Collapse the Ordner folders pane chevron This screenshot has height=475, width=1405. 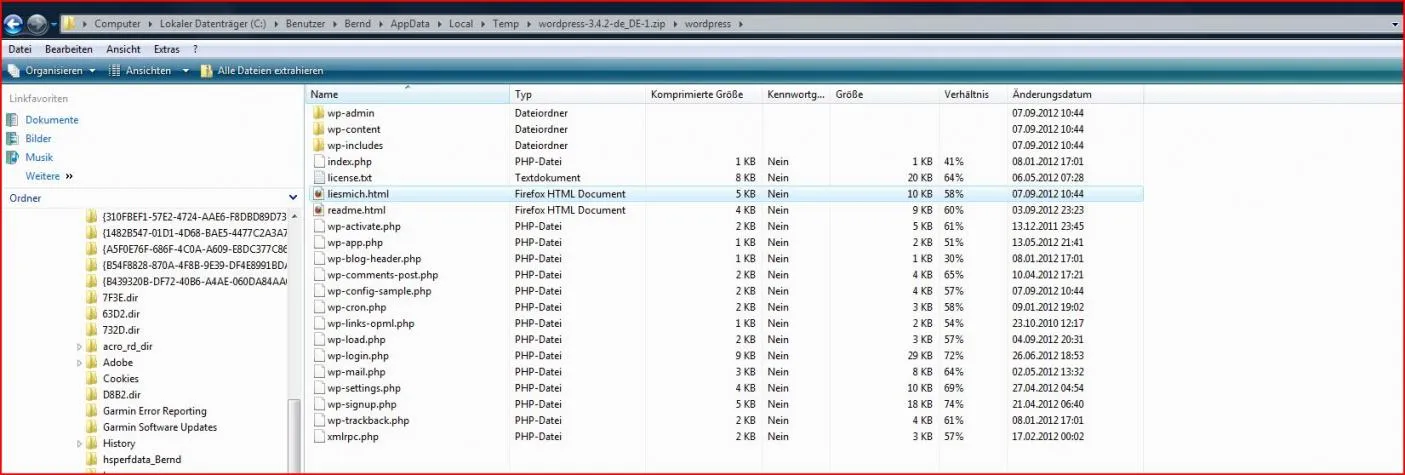pyautogui.click(x=293, y=198)
